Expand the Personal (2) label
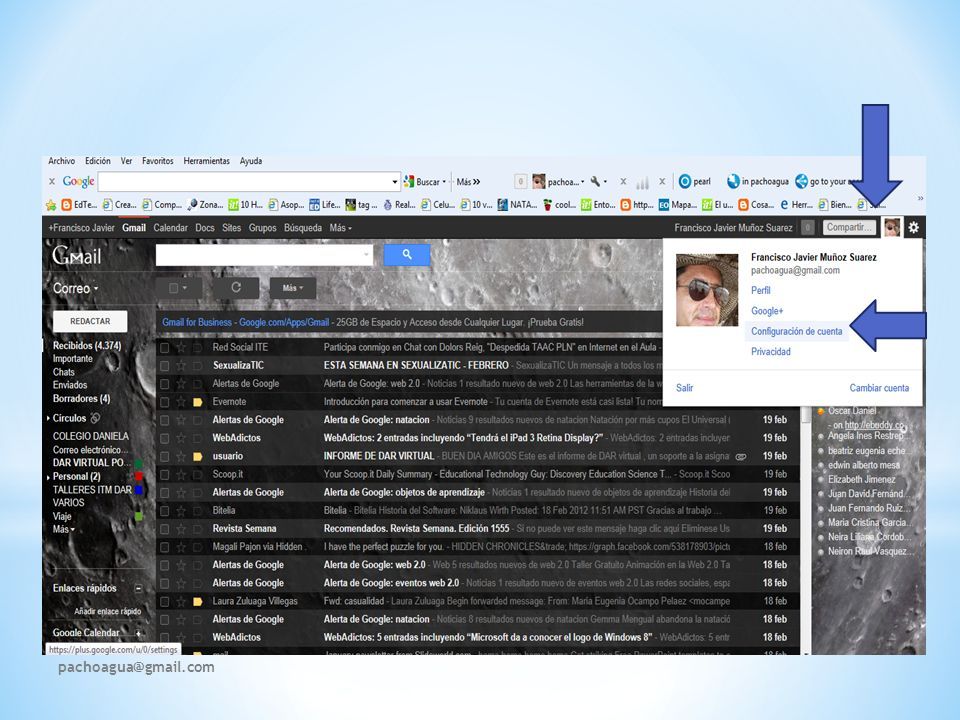 pos(48,477)
